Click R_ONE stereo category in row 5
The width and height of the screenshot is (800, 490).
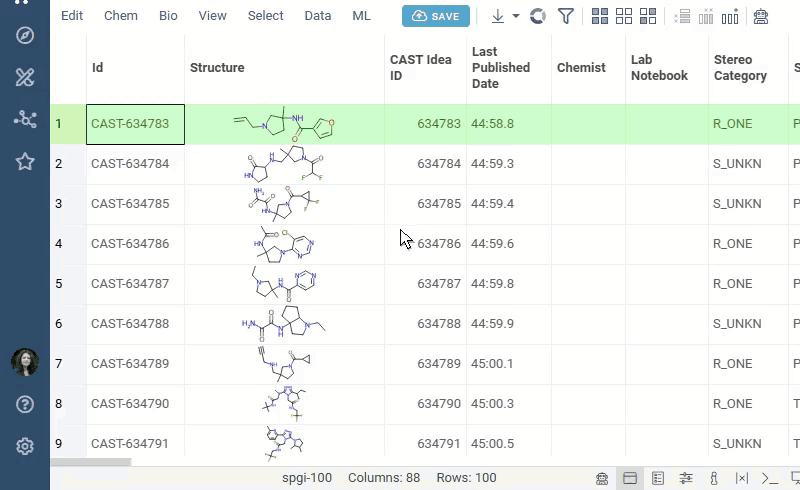pyautogui.click(x=732, y=284)
